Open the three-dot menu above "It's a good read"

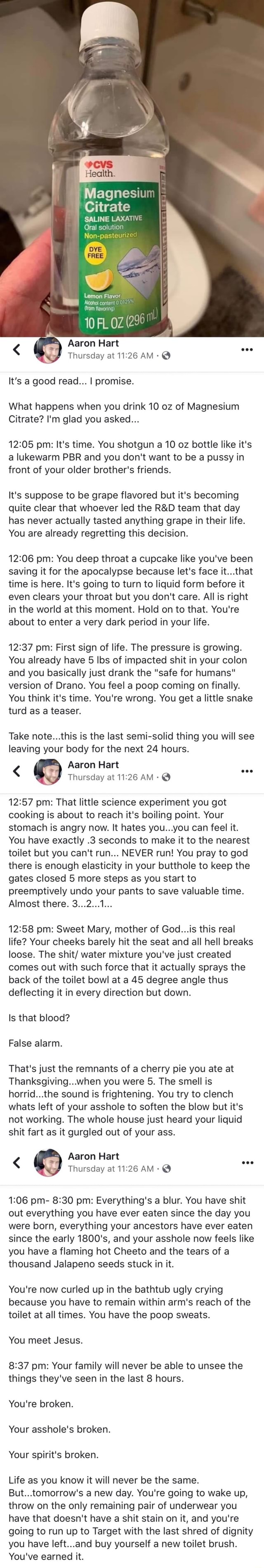tap(246, 349)
